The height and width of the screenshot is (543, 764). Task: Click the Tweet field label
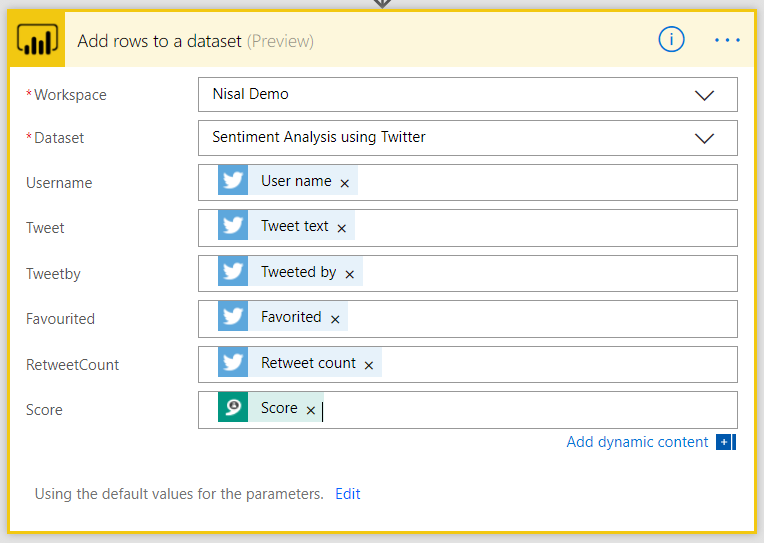coord(45,228)
